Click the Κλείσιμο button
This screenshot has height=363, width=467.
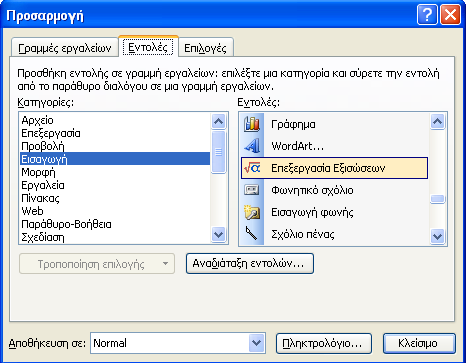point(419,343)
